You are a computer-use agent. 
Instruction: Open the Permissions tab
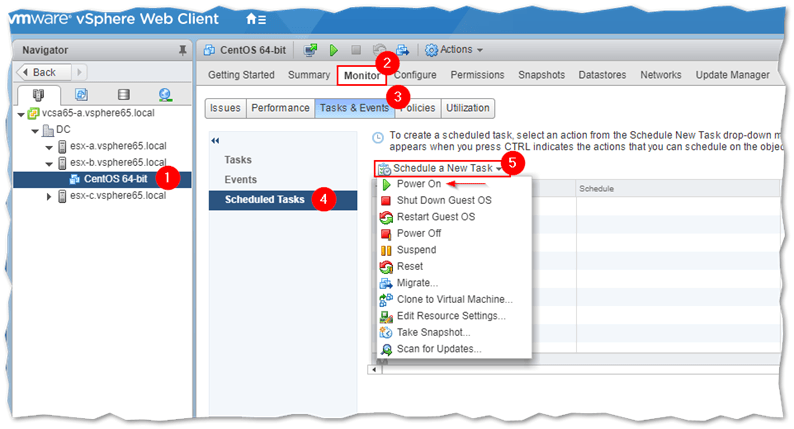(x=477, y=75)
